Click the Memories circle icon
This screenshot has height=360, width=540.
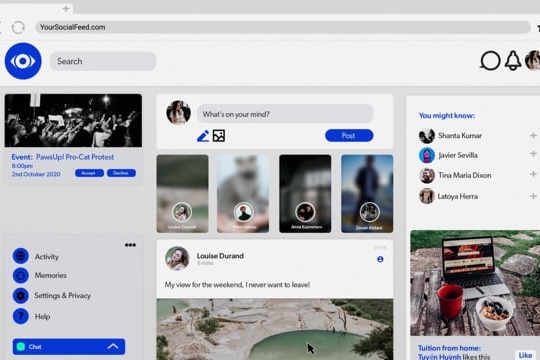[21, 275]
